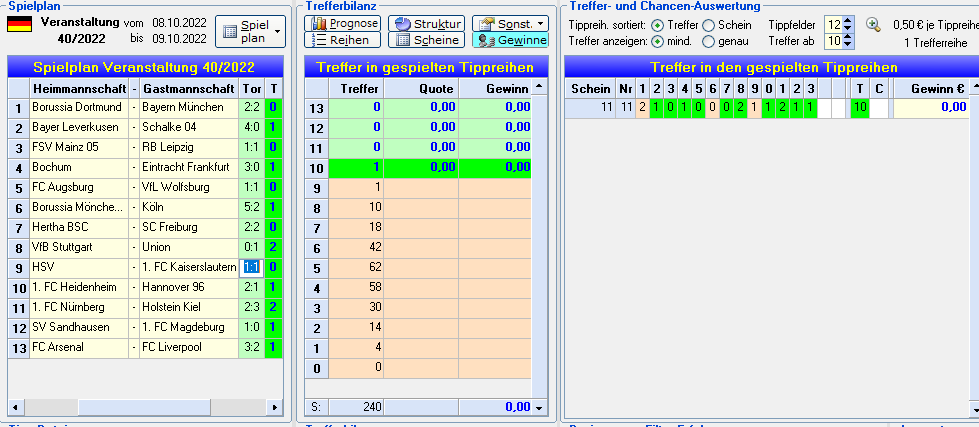
Task: Click the Gewinn € column header
Action: tap(931, 89)
